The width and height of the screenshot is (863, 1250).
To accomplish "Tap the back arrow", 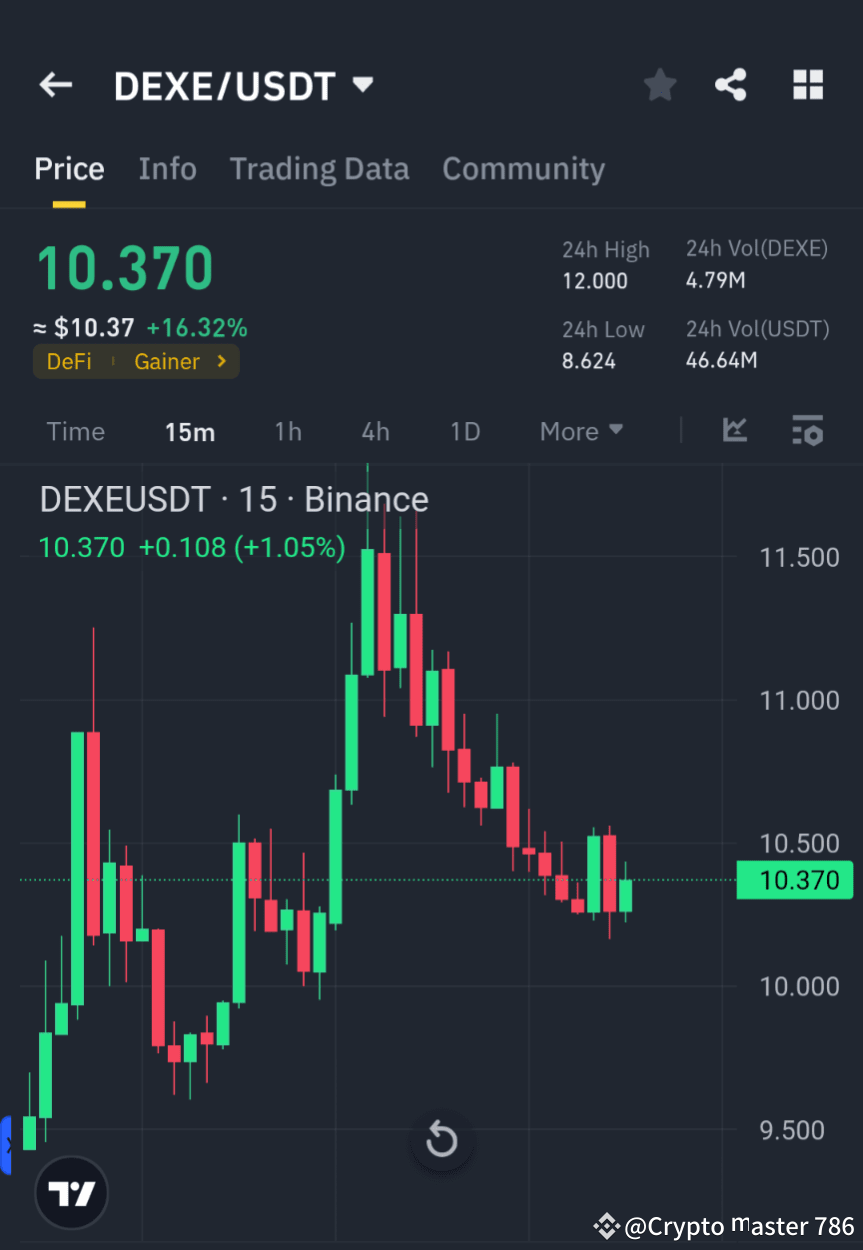I will coord(55,85).
